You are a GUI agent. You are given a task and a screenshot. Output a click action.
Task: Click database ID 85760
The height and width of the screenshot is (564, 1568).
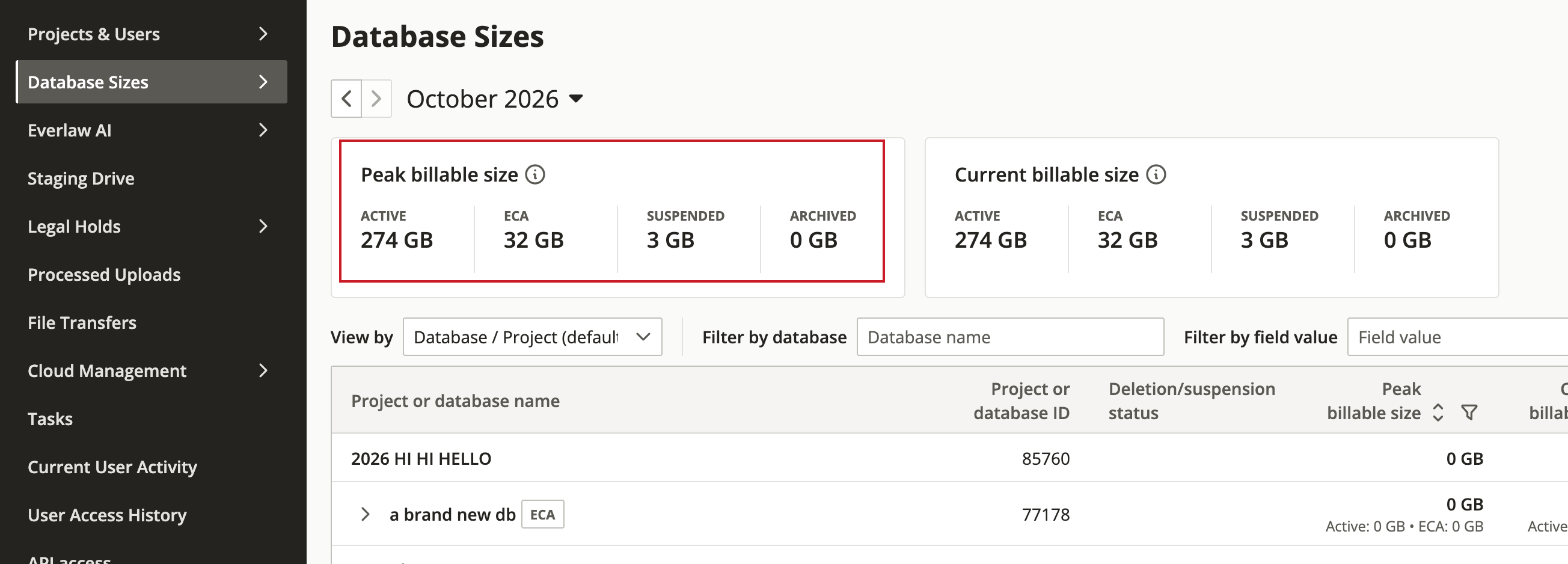point(1045,459)
